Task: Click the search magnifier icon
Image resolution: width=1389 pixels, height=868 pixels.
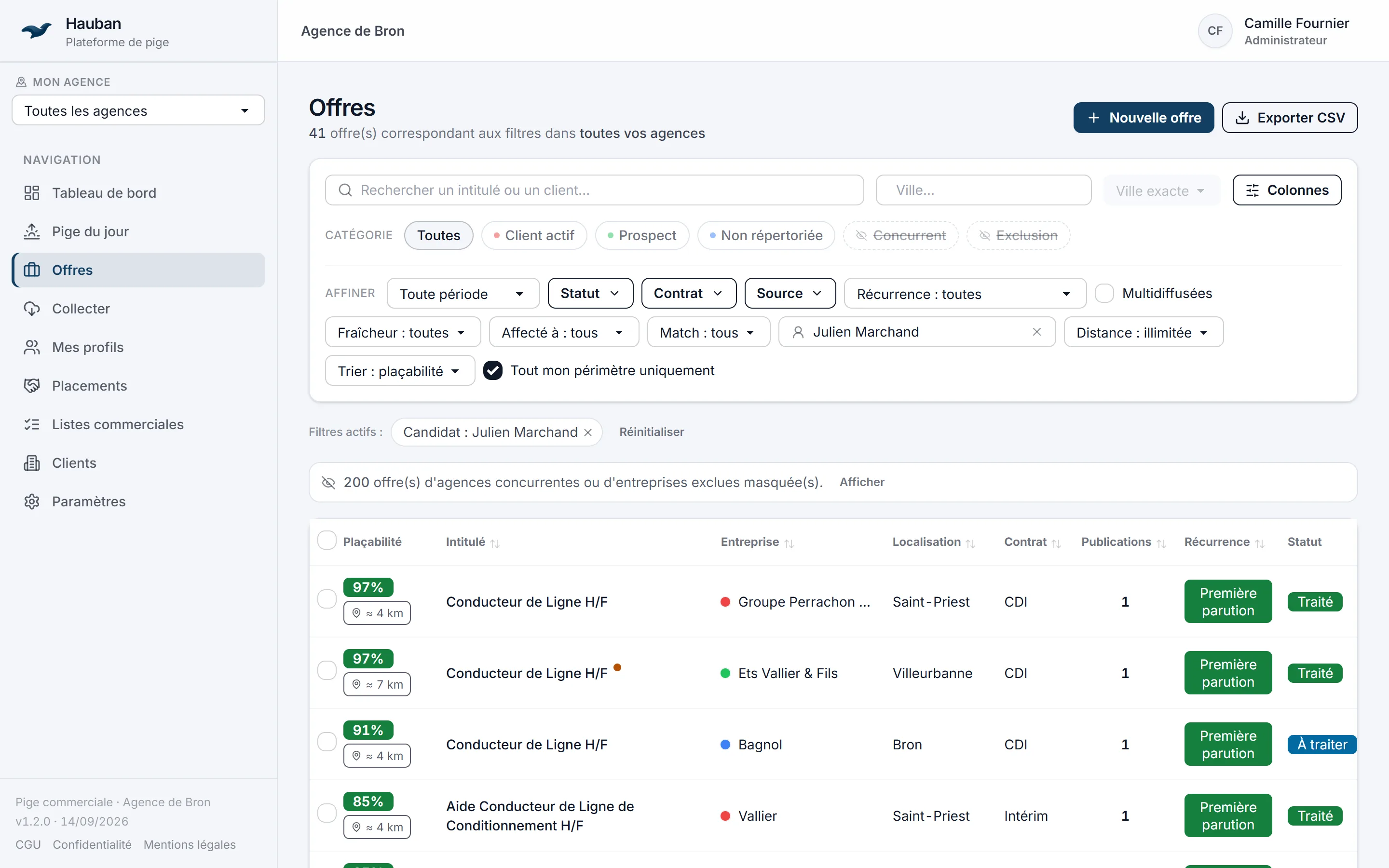Action: [x=345, y=190]
